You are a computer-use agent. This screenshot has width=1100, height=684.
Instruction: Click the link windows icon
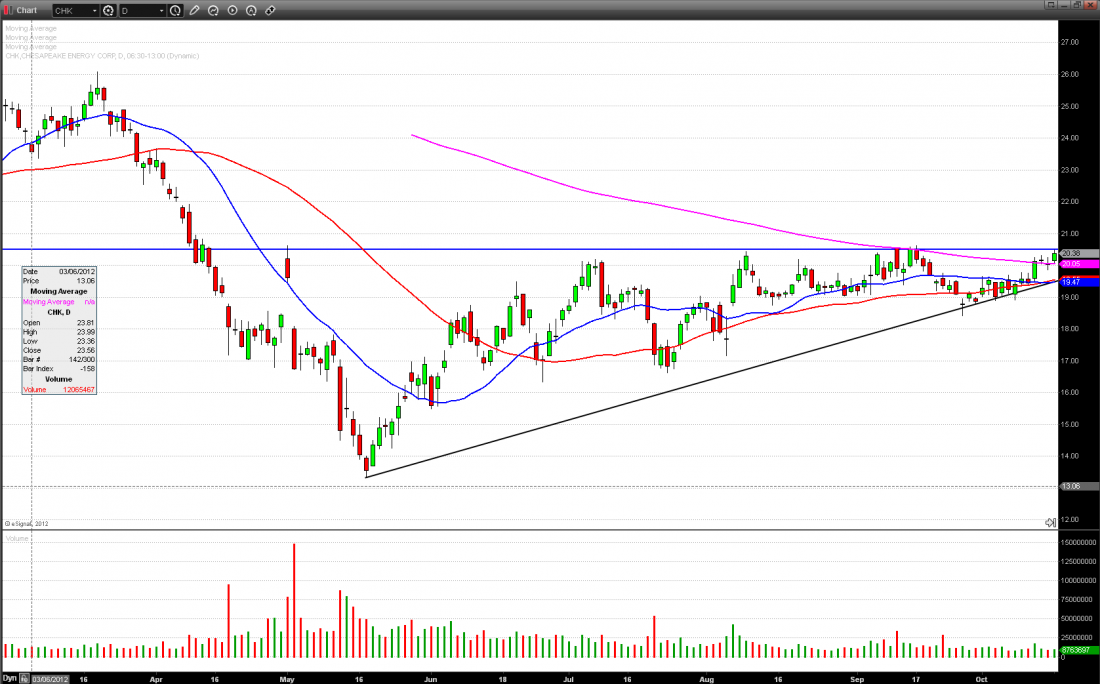pyautogui.click(x=270, y=10)
